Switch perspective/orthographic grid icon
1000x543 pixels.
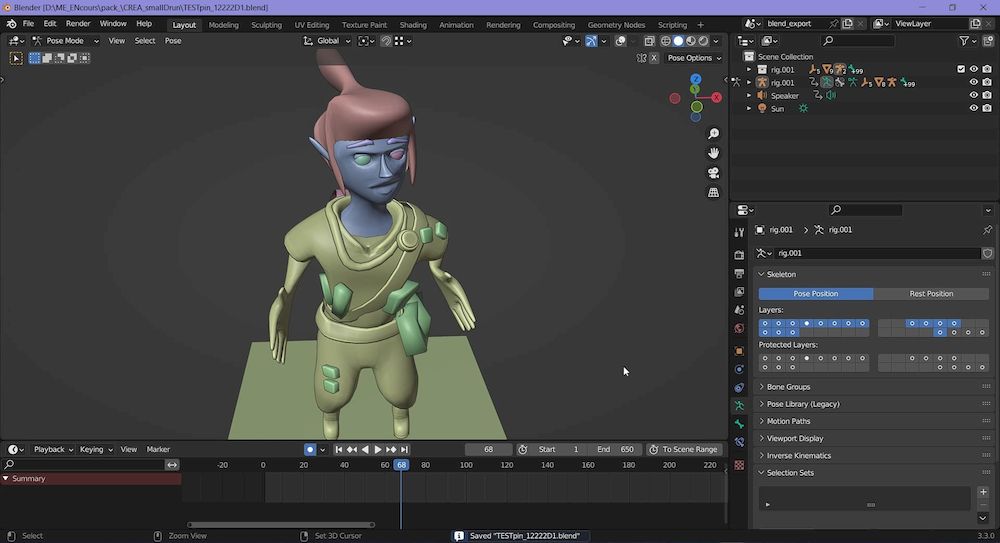coord(713,191)
